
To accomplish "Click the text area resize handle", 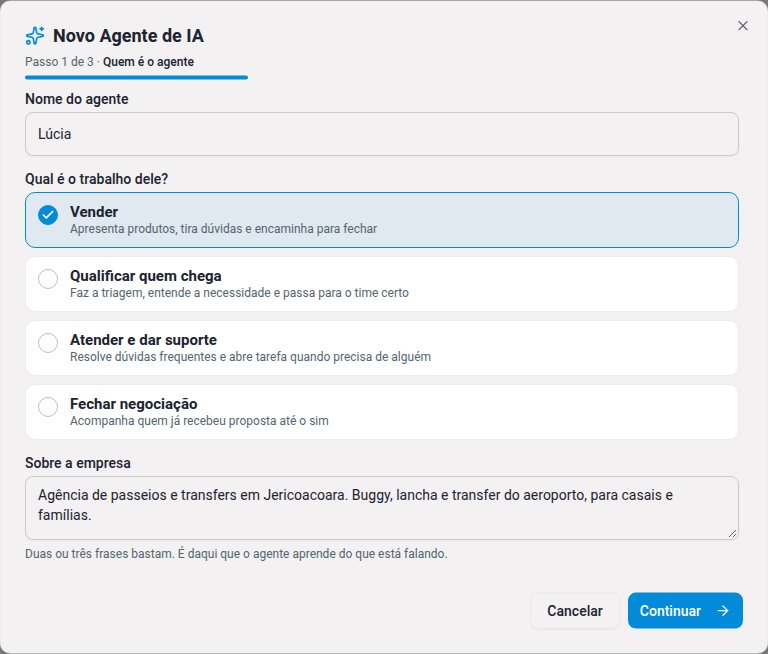I will (x=732, y=533).
